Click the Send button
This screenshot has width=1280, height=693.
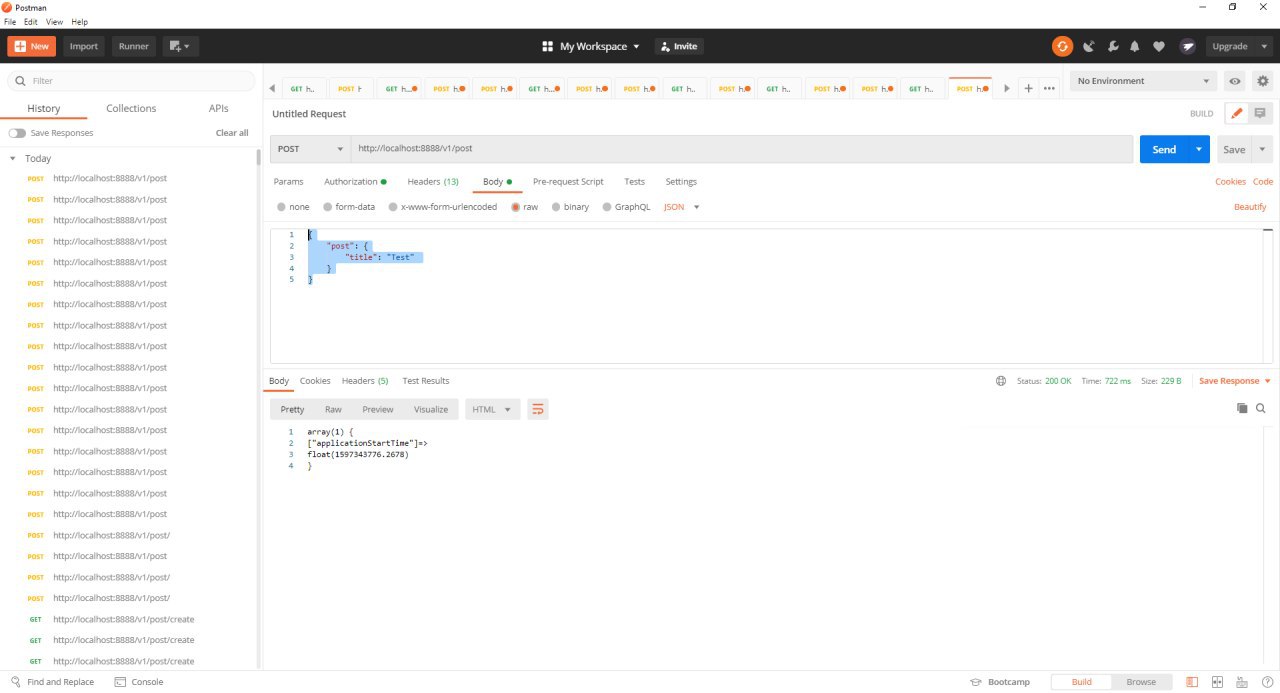coord(1164,149)
